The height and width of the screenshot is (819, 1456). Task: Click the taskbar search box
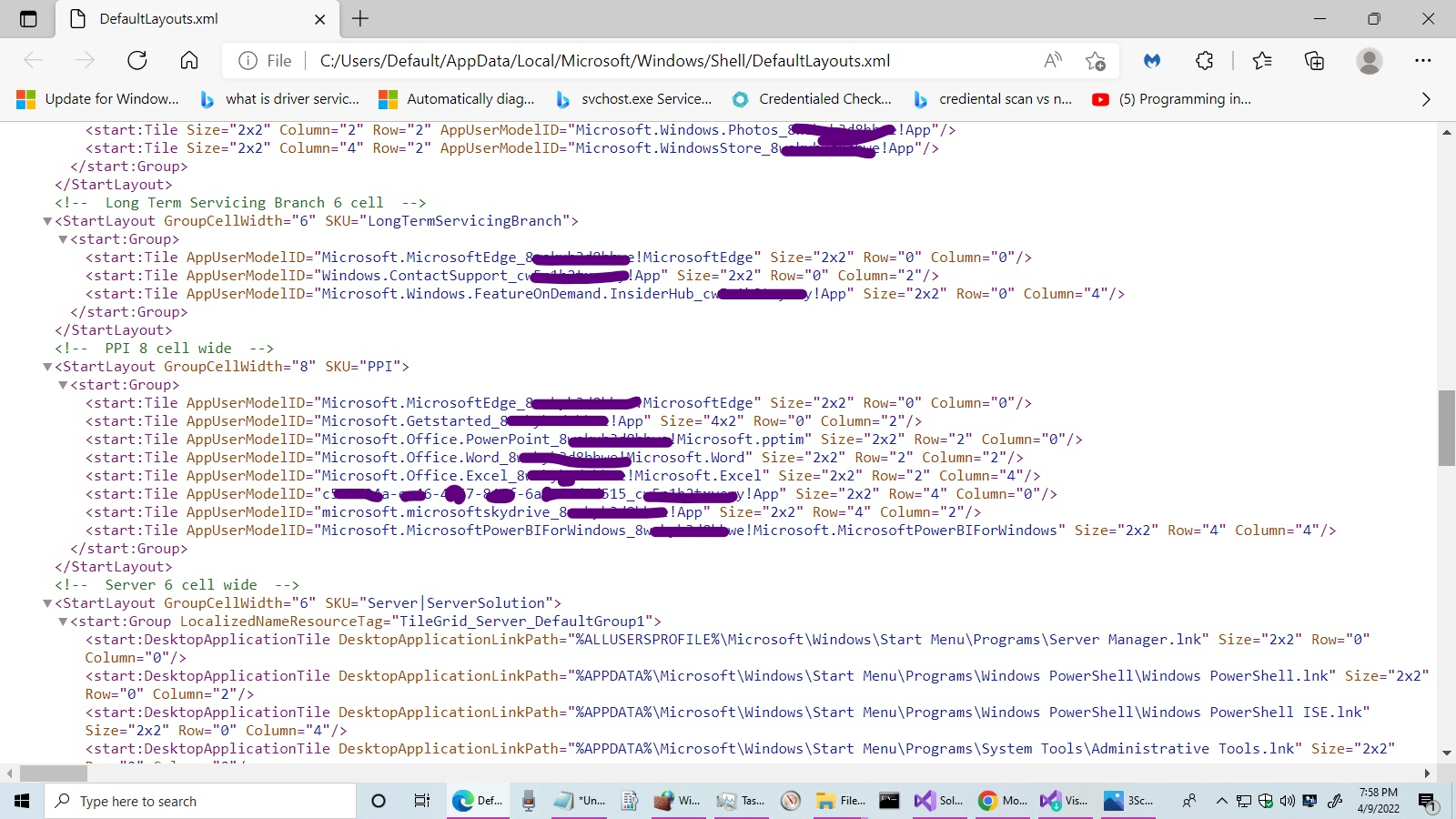pos(200,801)
